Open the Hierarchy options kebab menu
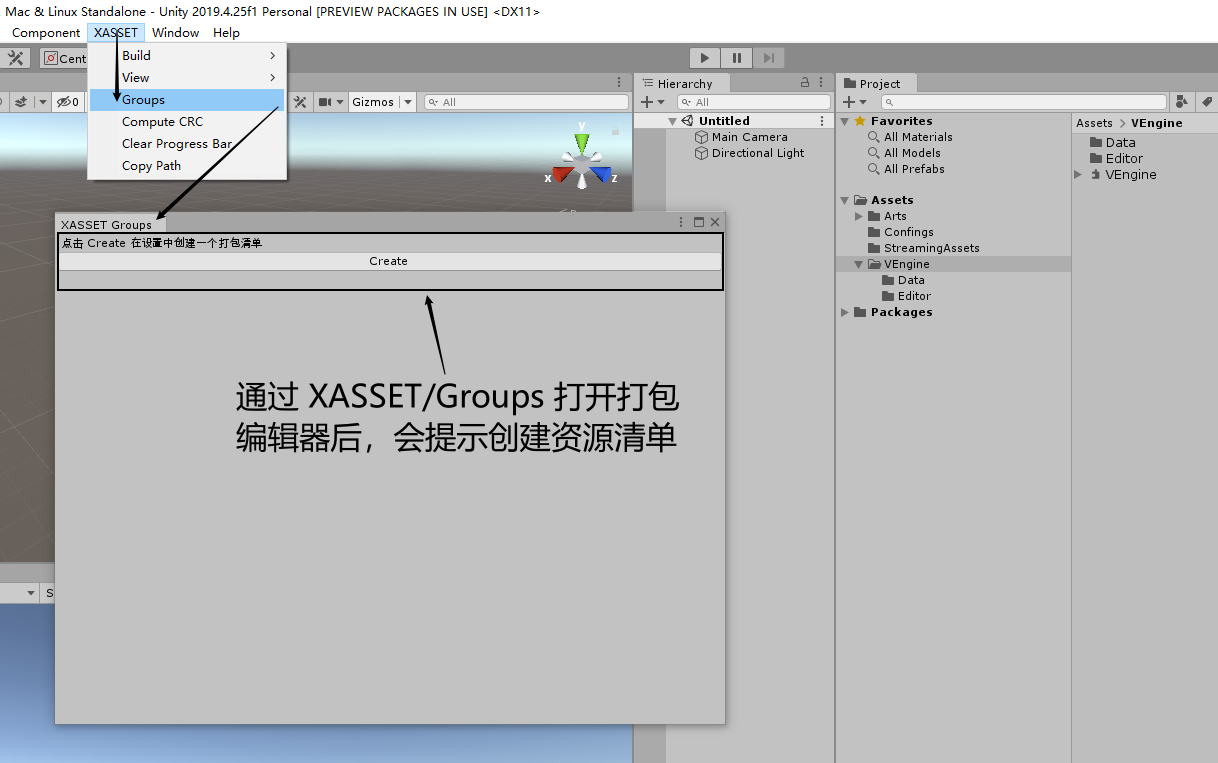 [820, 83]
